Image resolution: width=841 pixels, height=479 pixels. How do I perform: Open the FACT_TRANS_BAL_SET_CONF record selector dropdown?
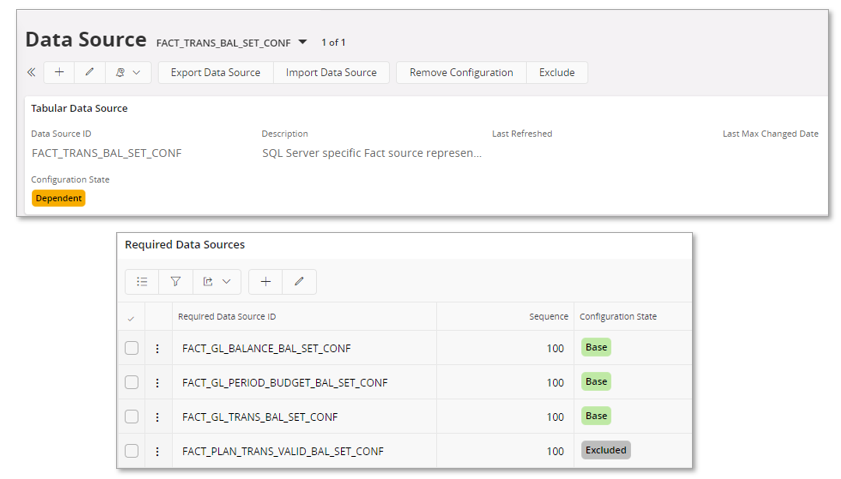click(x=302, y=42)
